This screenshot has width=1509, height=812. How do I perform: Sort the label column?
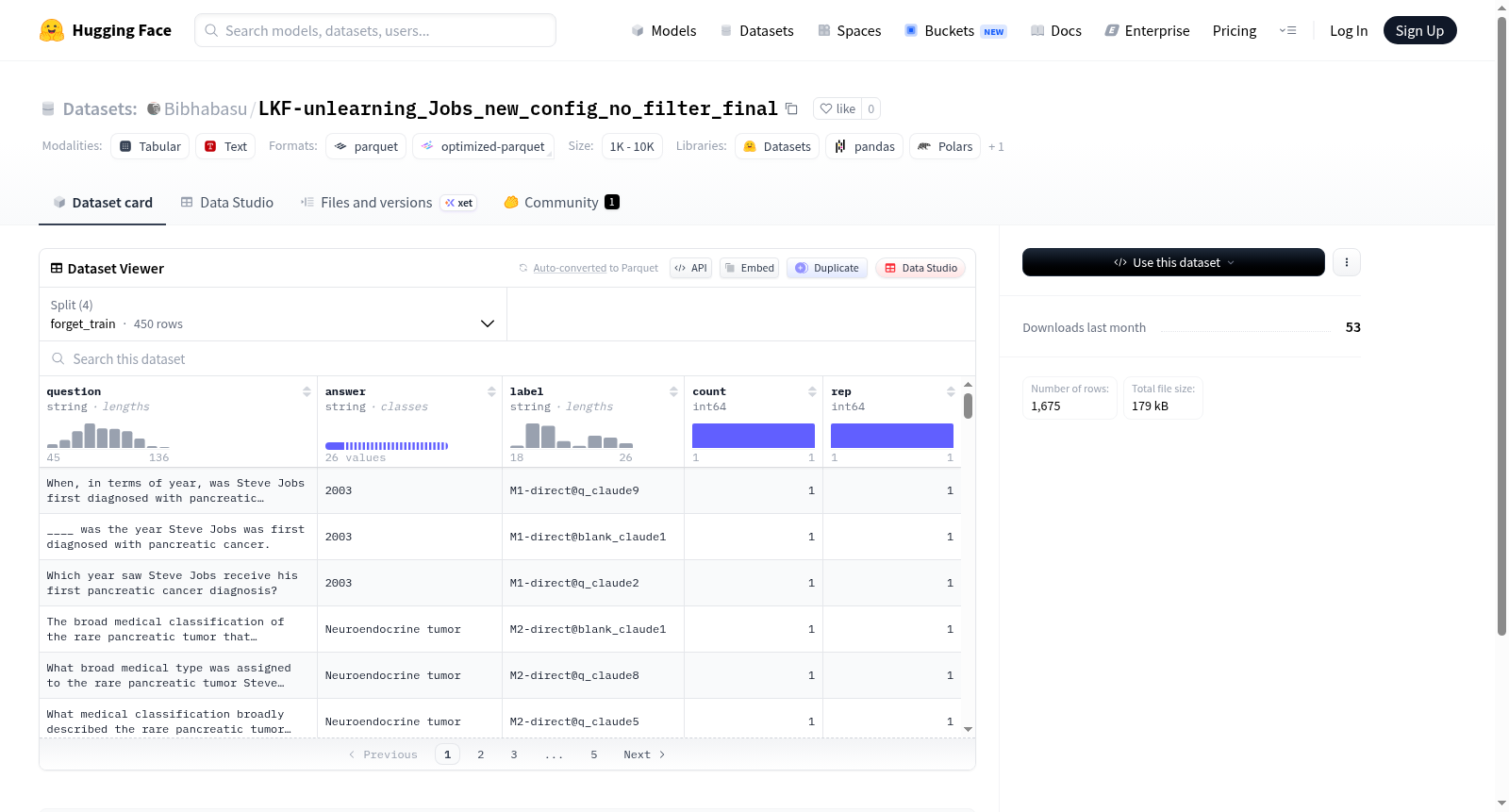[673, 391]
